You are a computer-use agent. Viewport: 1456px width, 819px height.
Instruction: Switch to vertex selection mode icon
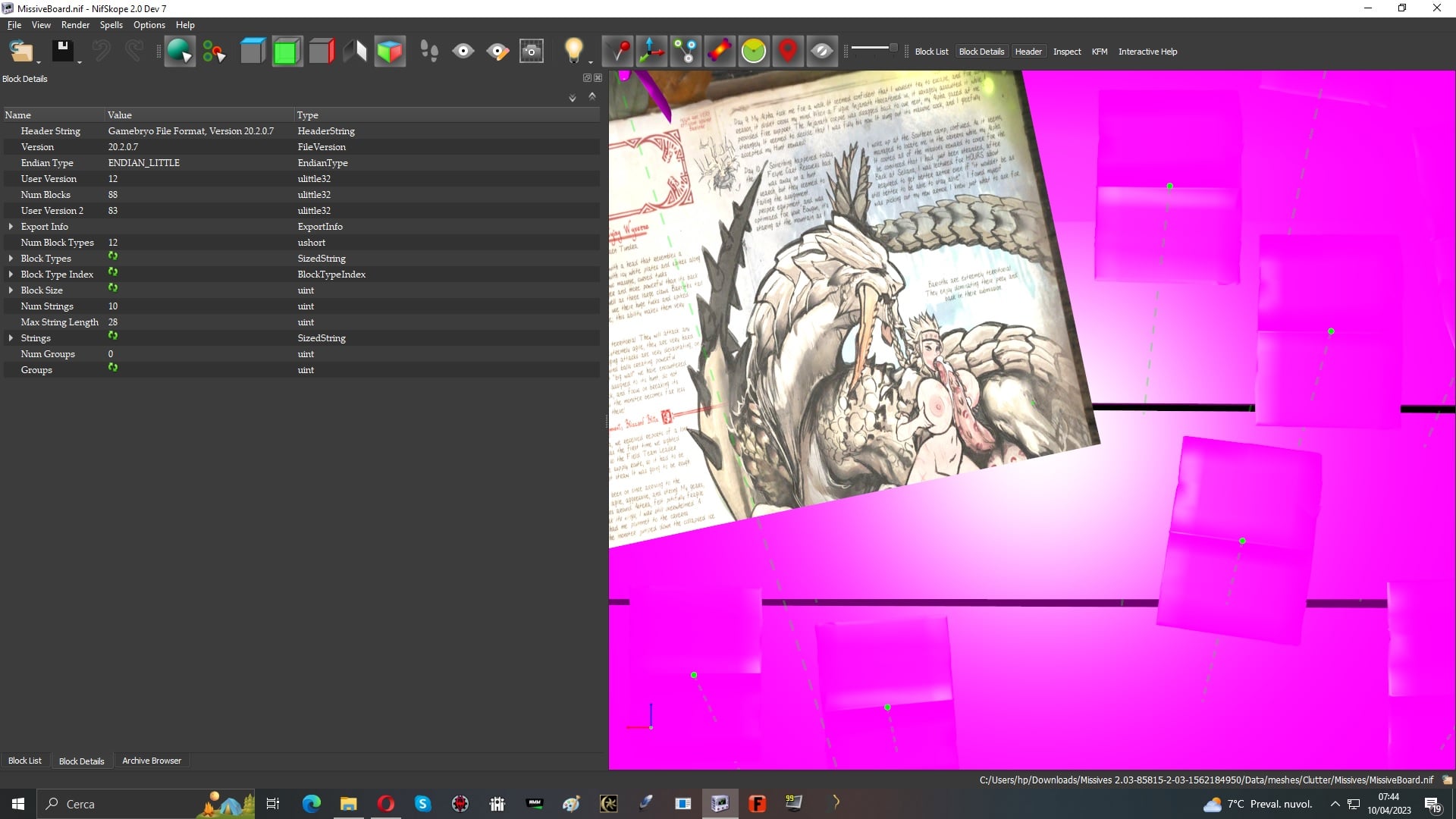coord(215,52)
